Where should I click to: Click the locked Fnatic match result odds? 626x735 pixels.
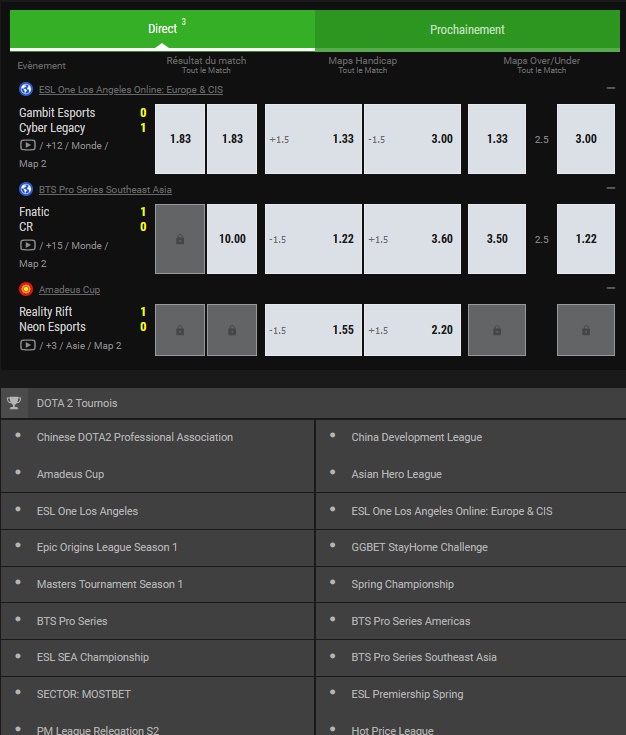[180, 239]
